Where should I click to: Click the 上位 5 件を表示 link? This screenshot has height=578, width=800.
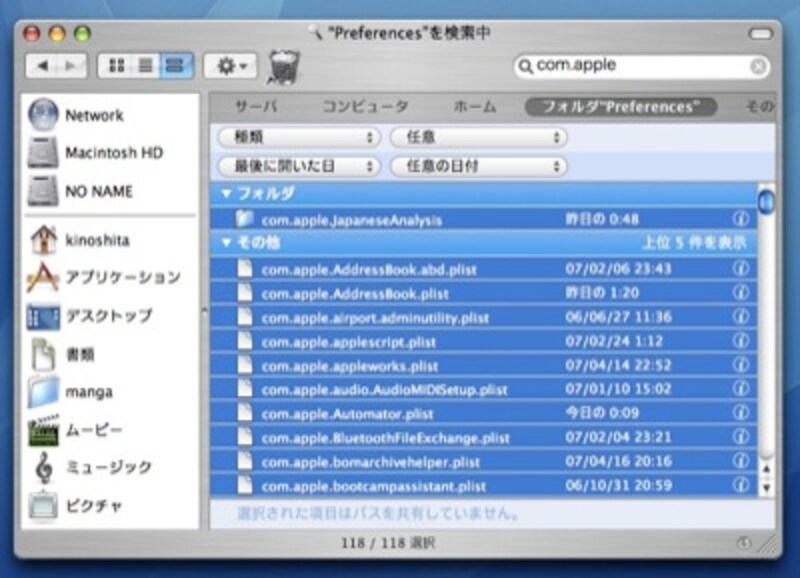pos(694,242)
